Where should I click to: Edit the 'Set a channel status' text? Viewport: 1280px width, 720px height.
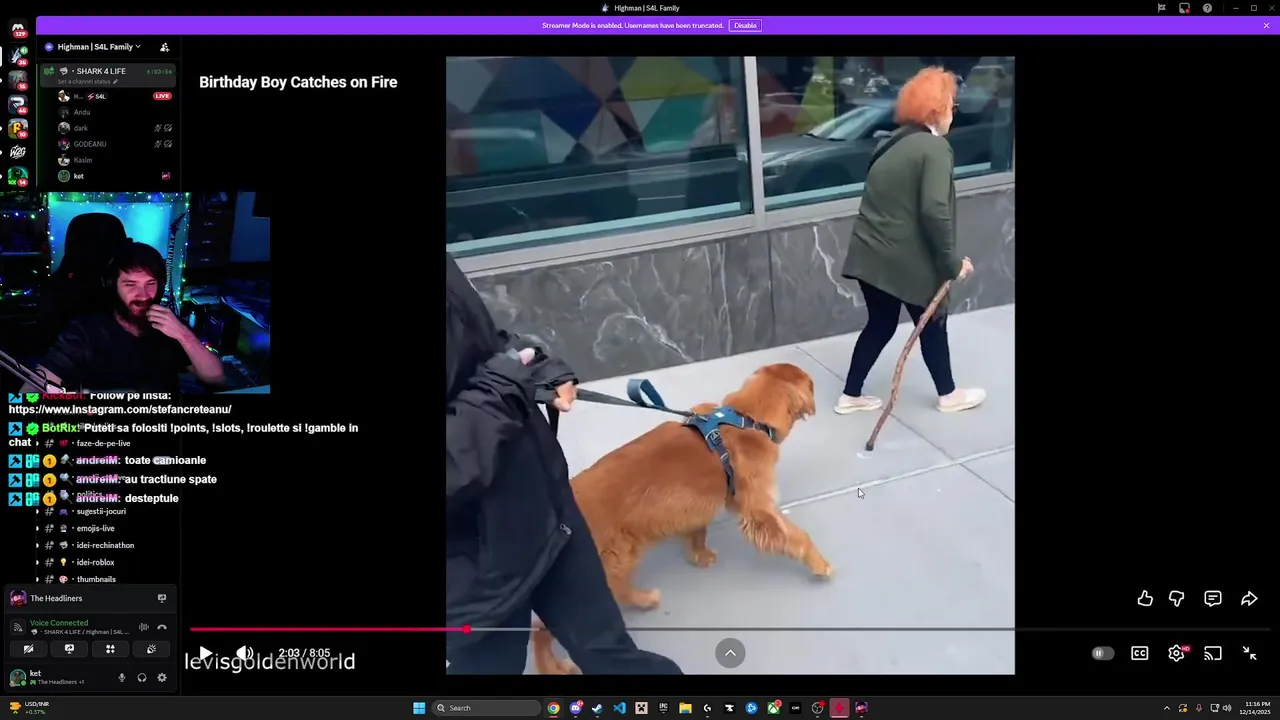87,82
